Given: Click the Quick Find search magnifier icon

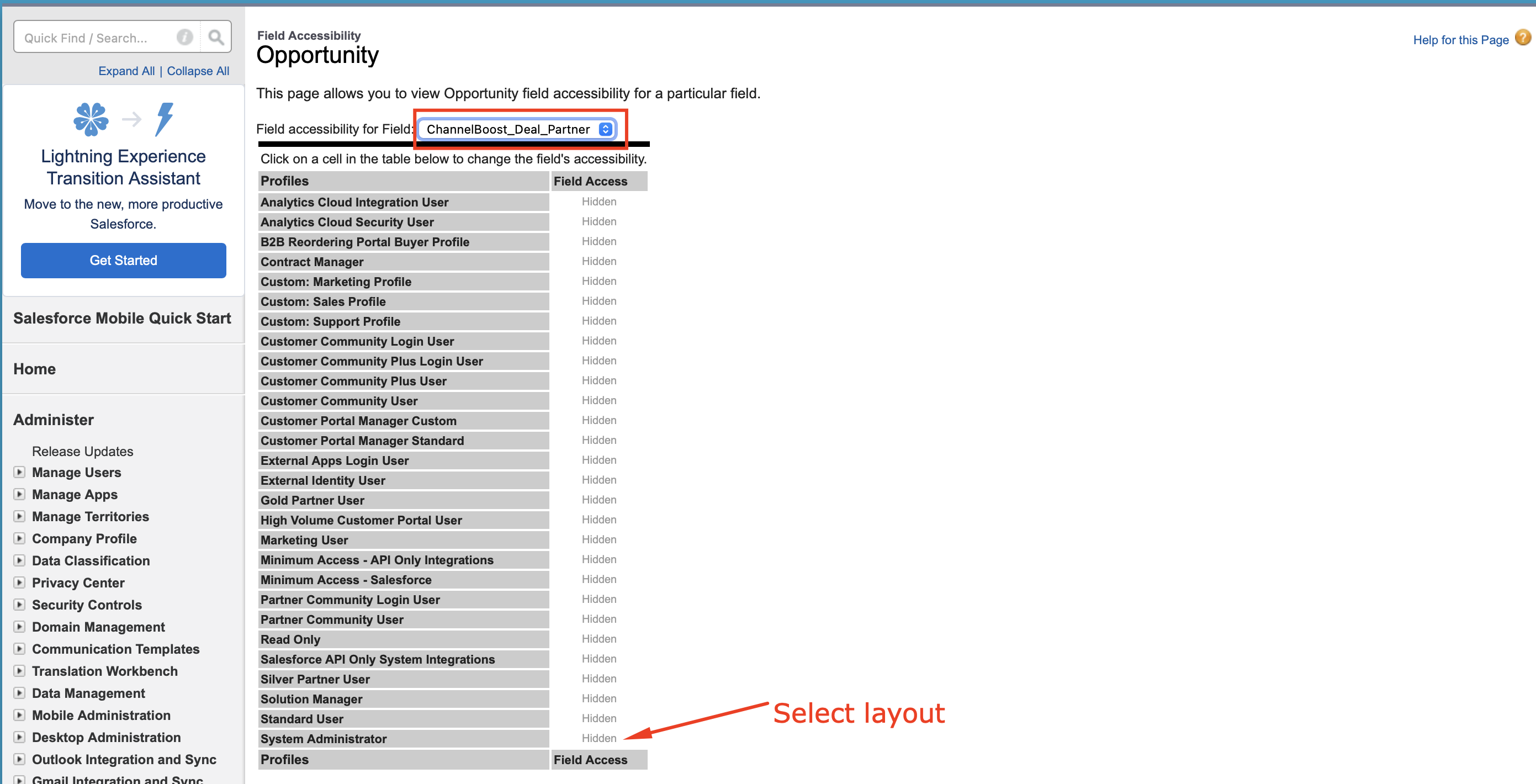Looking at the screenshot, I should (x=216, y=38).
